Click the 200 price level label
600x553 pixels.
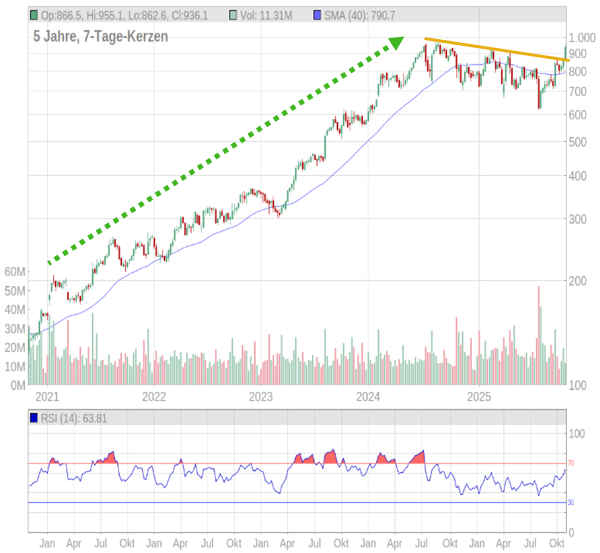click(x=579, y=281)
